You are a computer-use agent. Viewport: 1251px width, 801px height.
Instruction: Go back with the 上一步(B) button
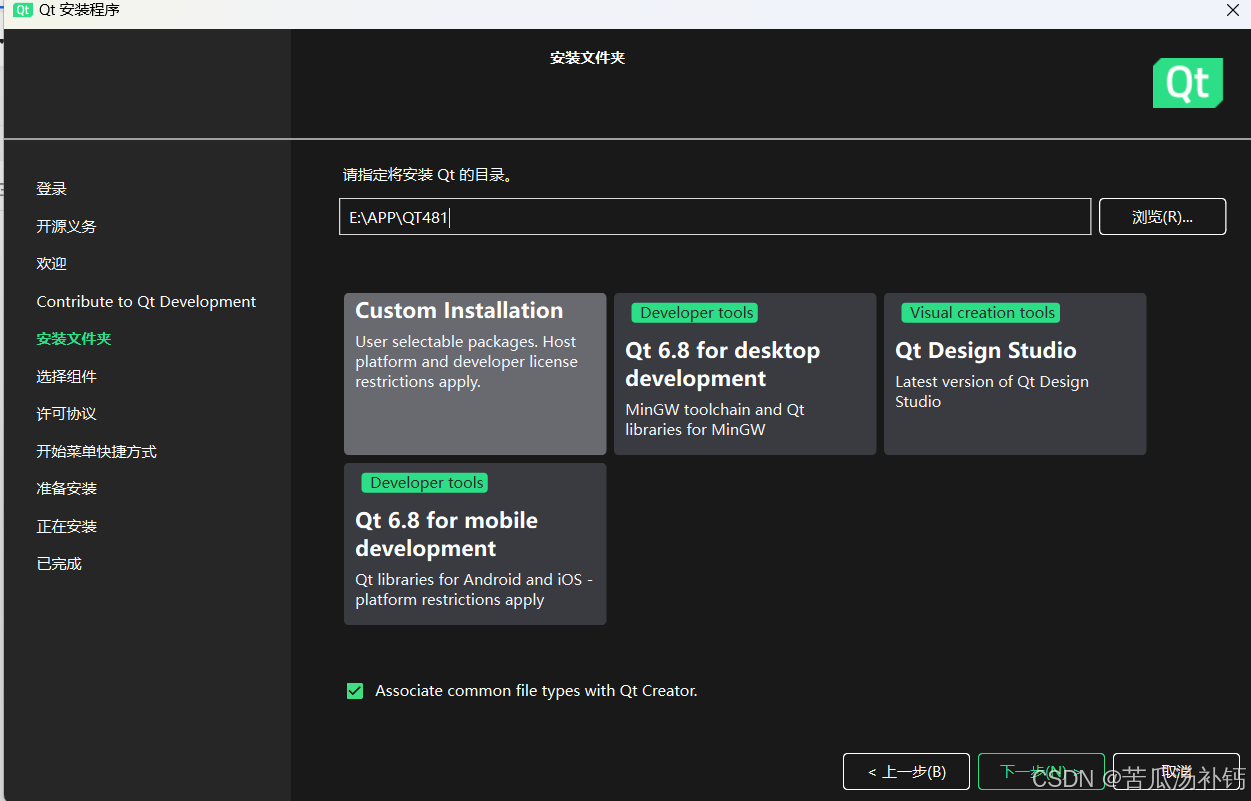907,772
